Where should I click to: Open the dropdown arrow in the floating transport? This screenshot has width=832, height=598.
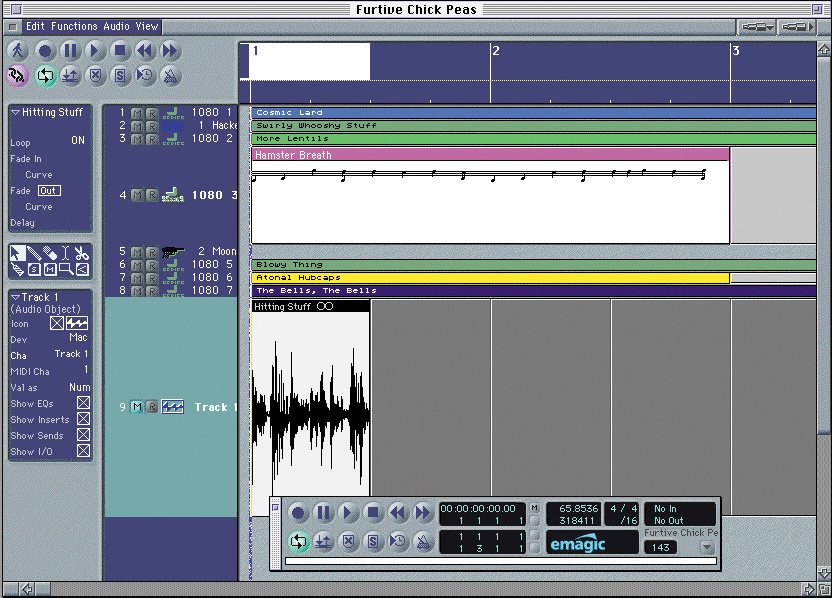707,547
